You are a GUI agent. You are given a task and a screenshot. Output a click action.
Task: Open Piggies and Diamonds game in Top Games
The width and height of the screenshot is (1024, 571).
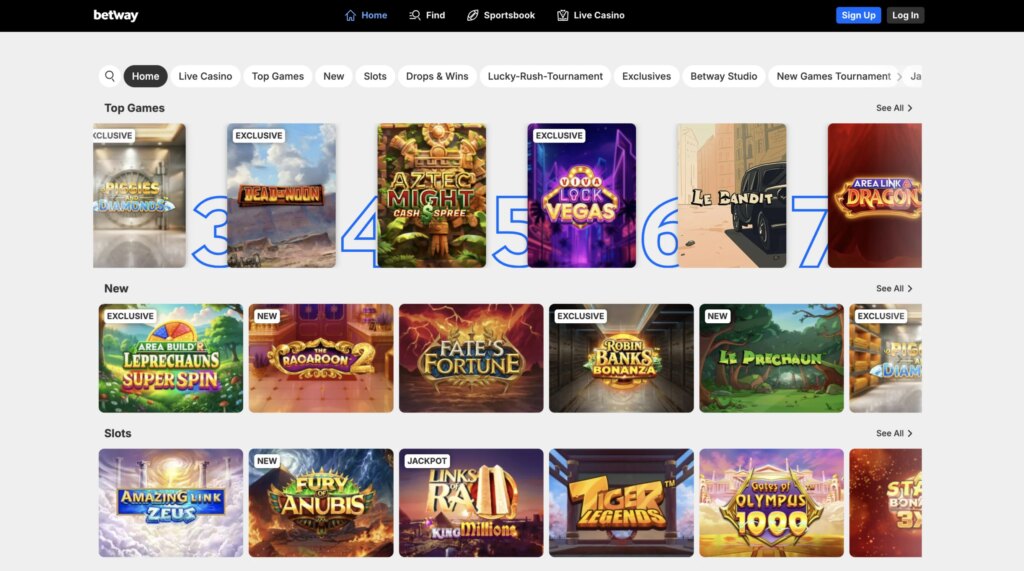139,195
